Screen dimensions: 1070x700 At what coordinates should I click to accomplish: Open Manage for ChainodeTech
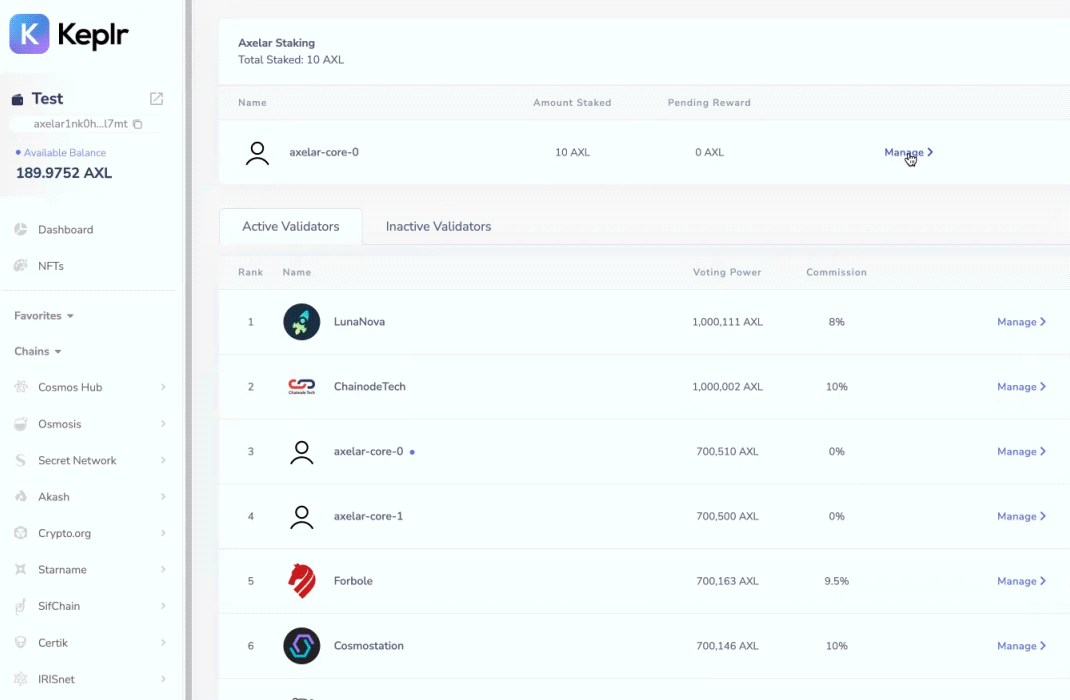click(x=1022, y=387)
